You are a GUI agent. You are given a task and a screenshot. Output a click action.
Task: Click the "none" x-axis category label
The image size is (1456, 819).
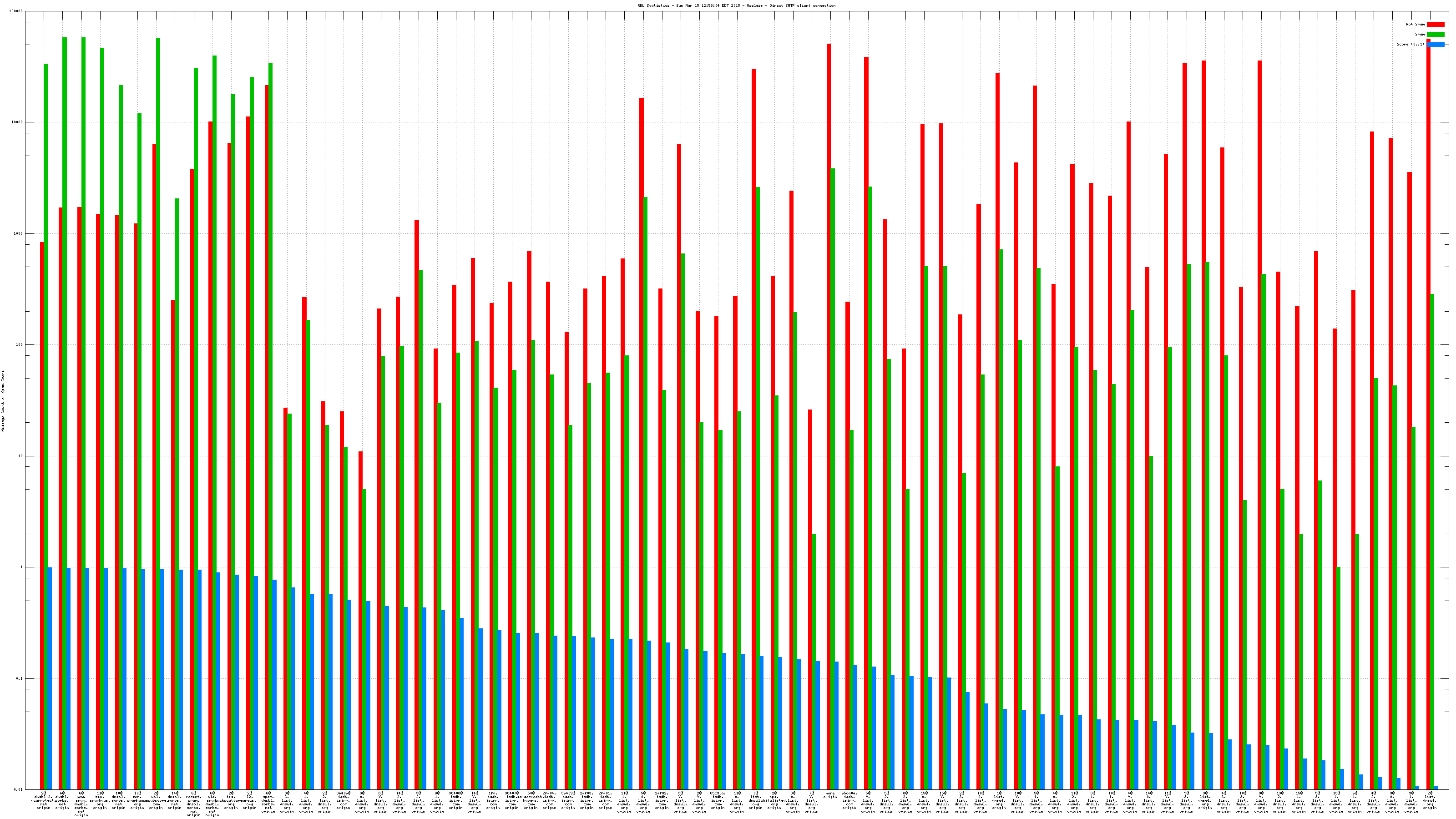tap(830, 794)
